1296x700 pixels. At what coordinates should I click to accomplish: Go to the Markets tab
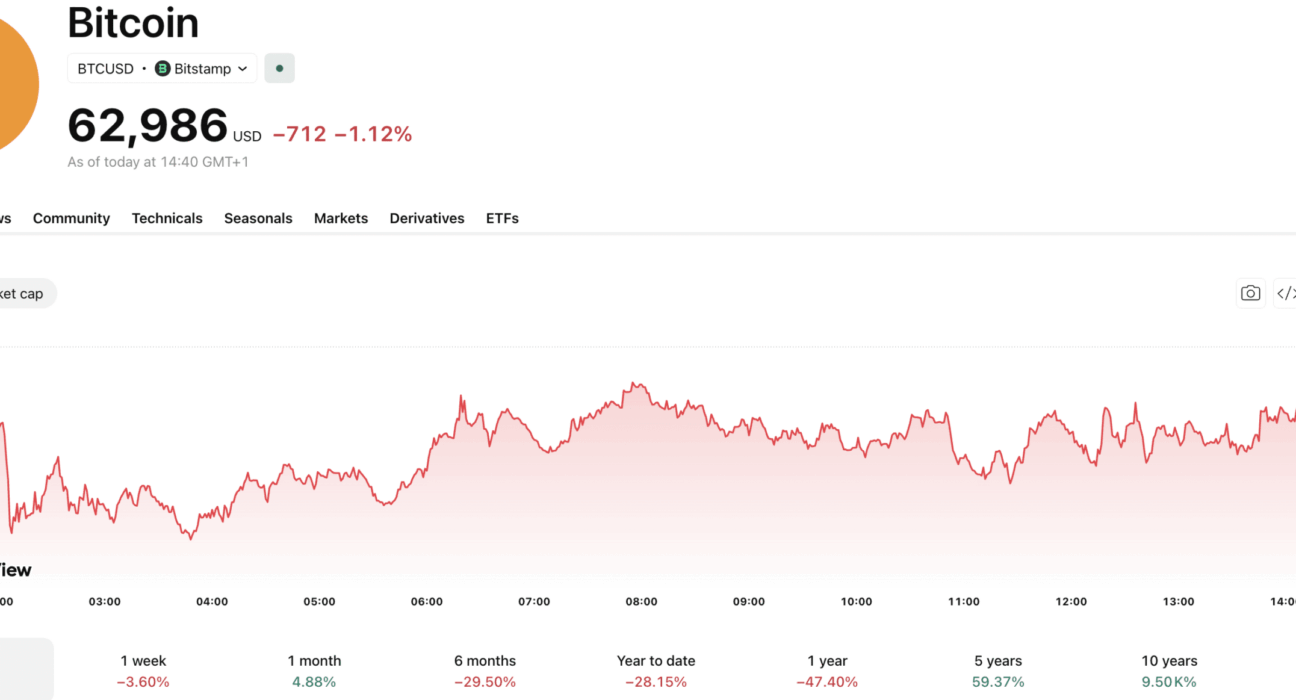(341, 218)
